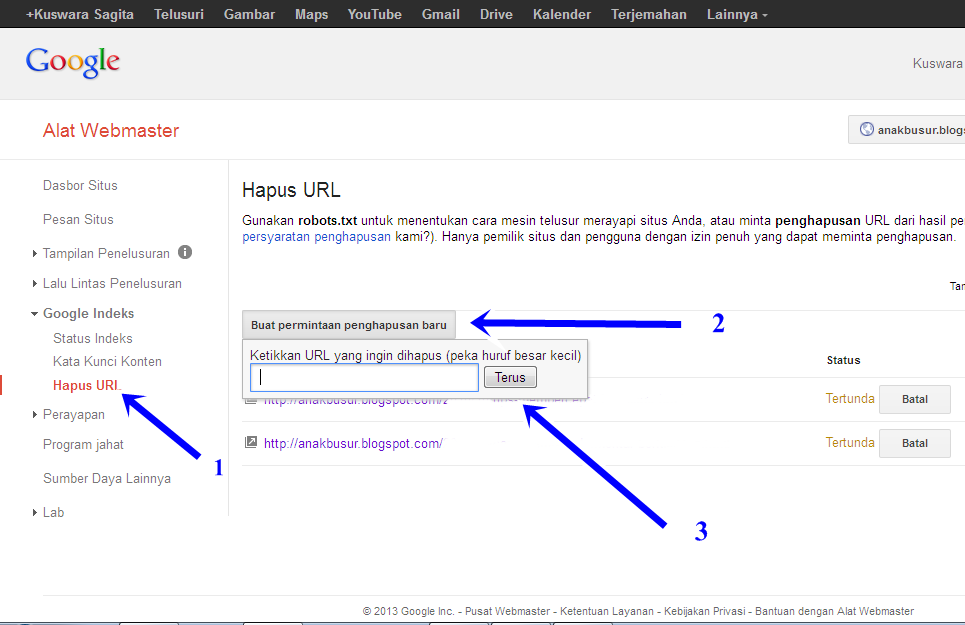Select Kata Kunci Konten in sidebar

(x=107, y=361)
